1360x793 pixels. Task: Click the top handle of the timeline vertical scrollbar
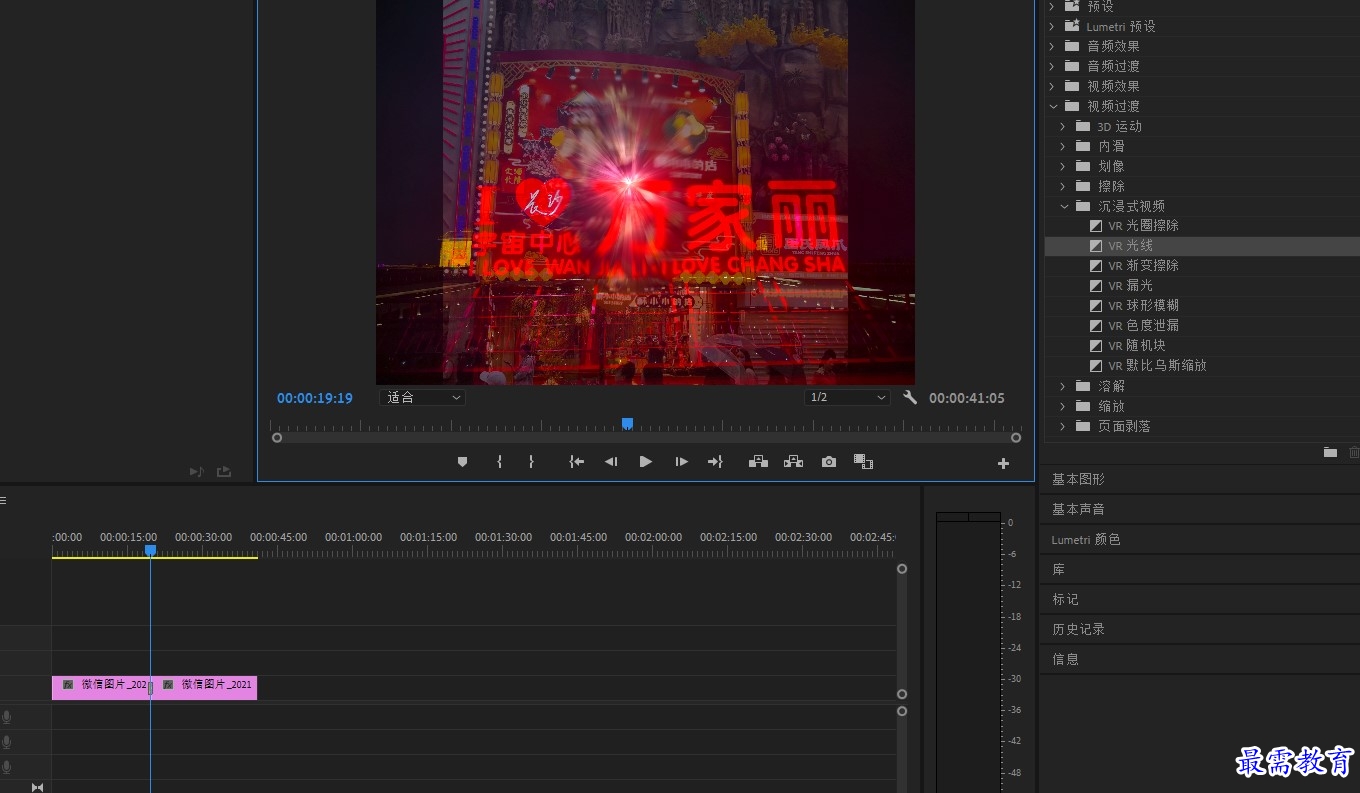902,569
